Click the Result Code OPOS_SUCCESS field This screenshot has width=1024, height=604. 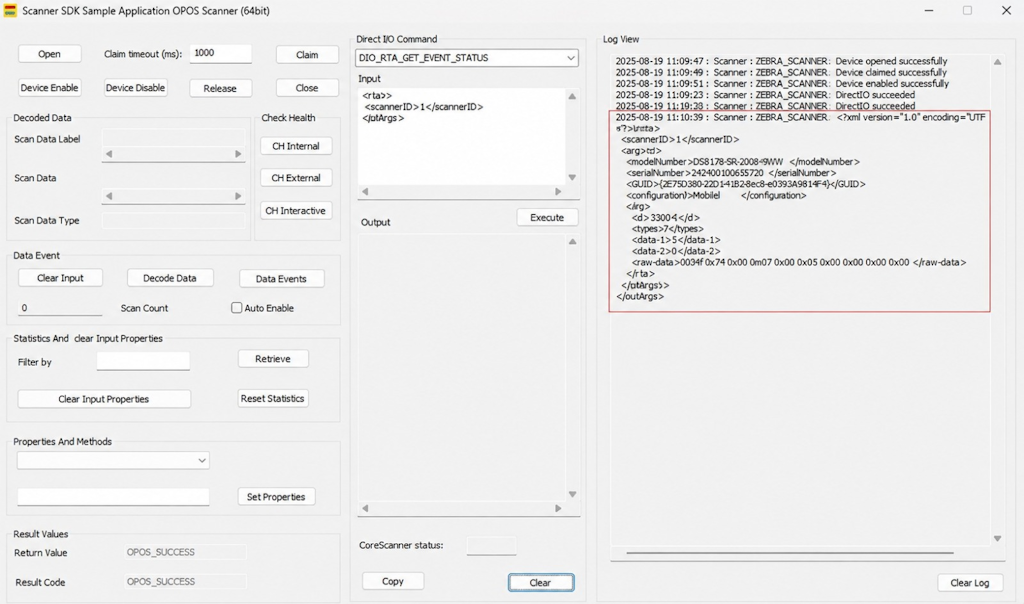tap(185, 582)
